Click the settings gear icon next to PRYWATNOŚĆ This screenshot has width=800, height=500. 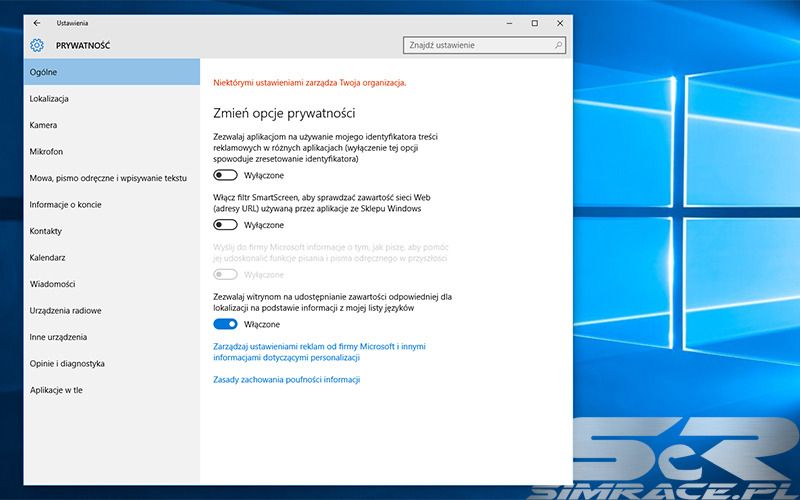pos(37,45)
